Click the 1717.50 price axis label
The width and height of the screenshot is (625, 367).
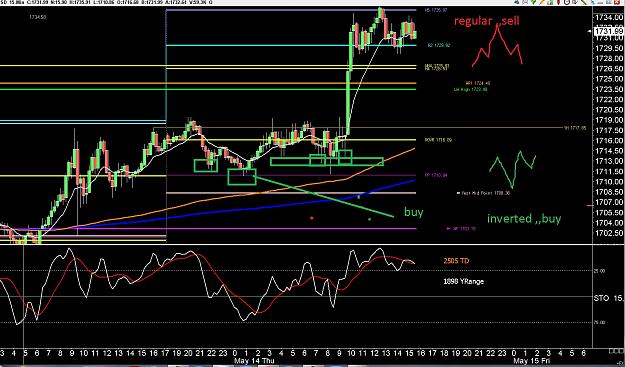pyautogui.click(x=609, y=130)
